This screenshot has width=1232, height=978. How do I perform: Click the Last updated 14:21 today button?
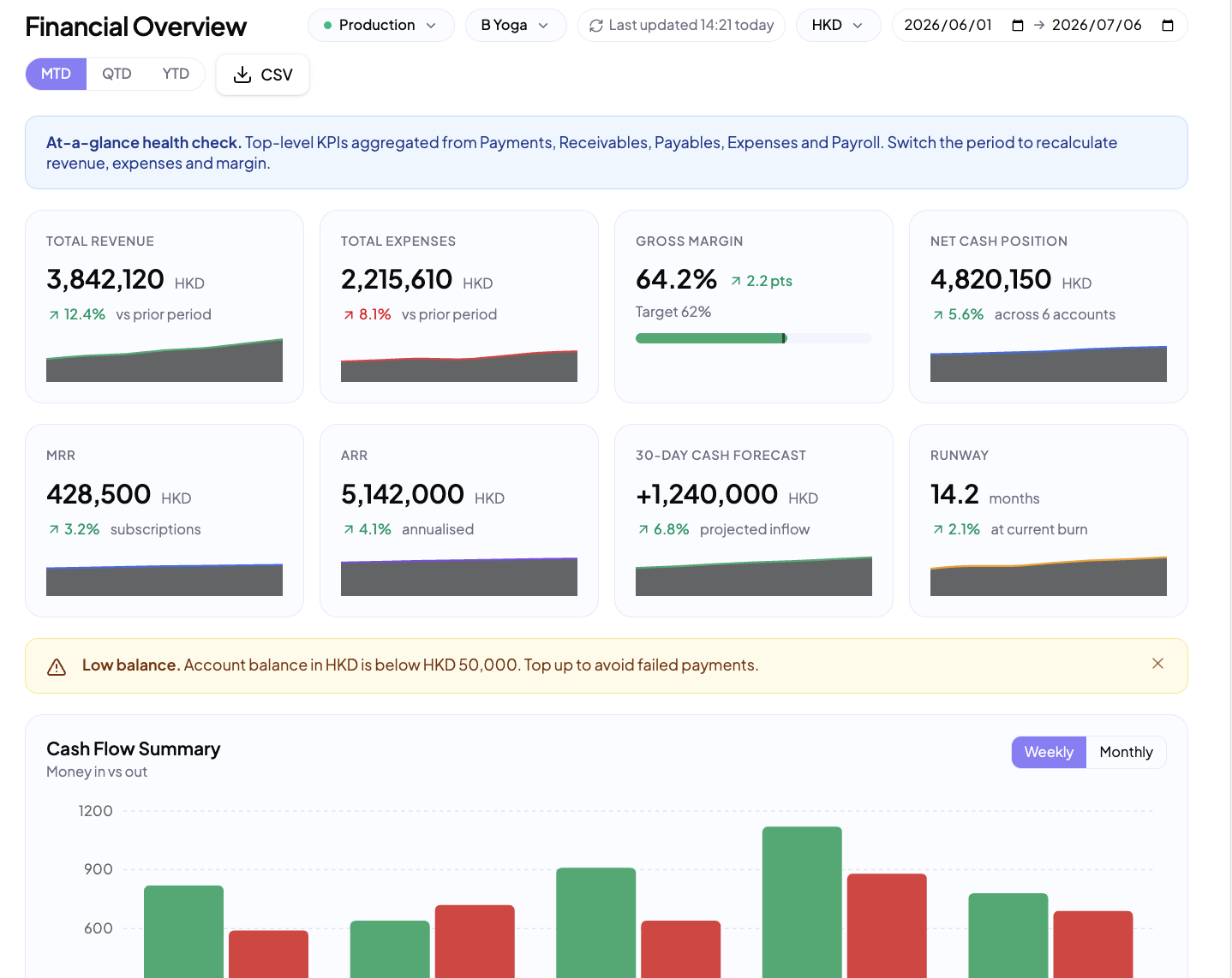pyautogui.click(x=681, y=26)
